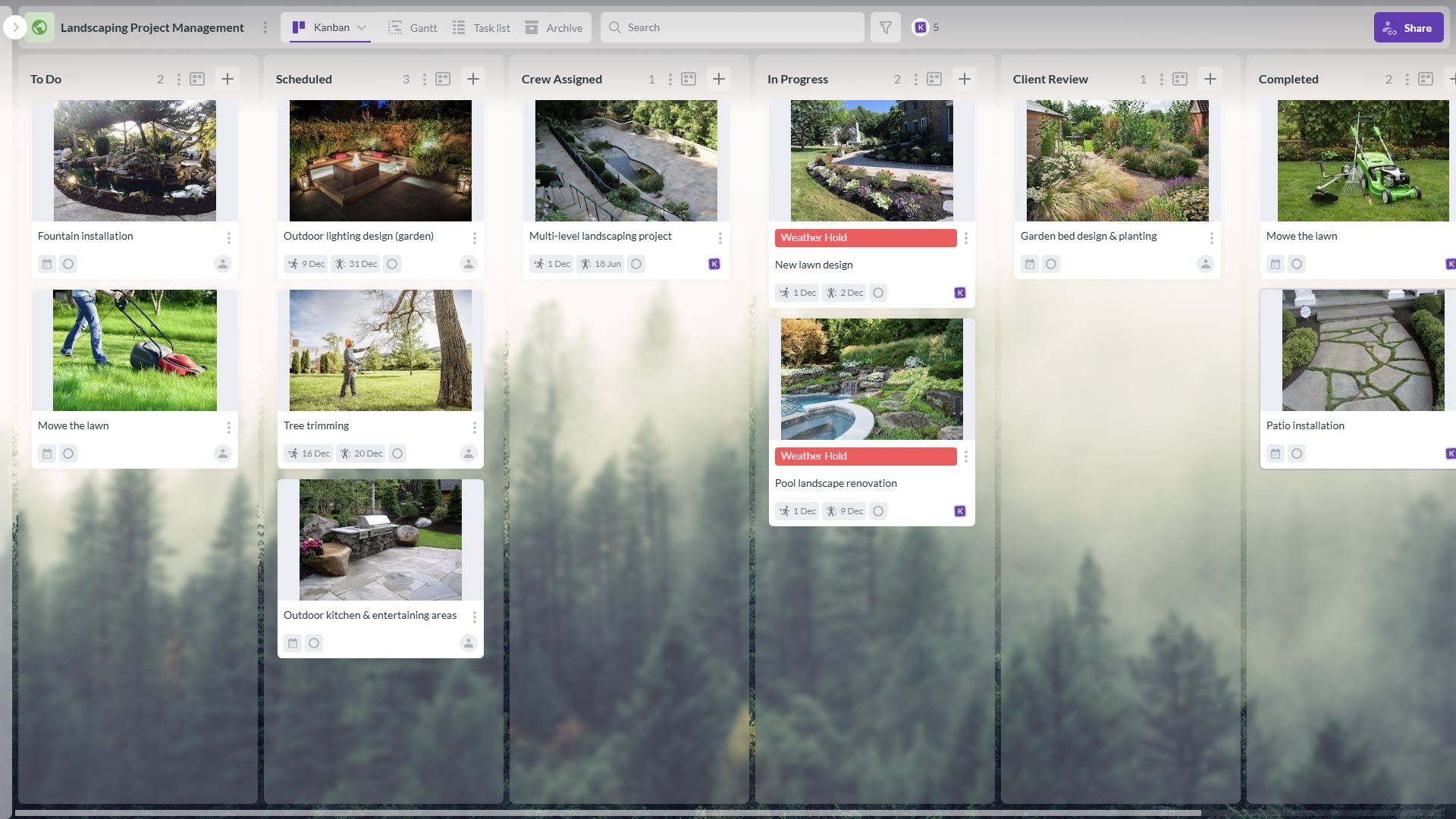This screenshot has height=819, width=1456.
Task: Toggle the completion circle on Patio installation card
Action: tap(1297, 453)
